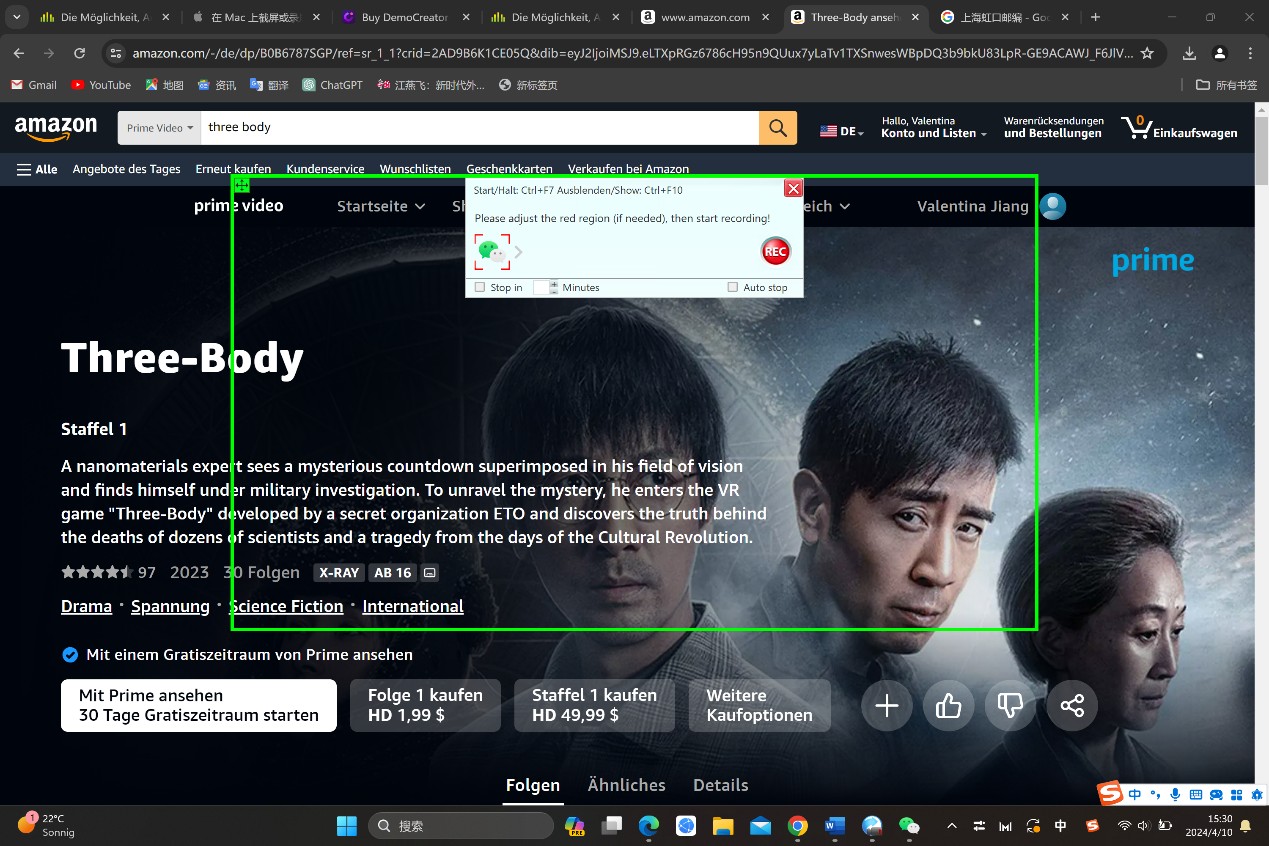
Task: Open the YouTube bookmark
Action: [101, 85]
